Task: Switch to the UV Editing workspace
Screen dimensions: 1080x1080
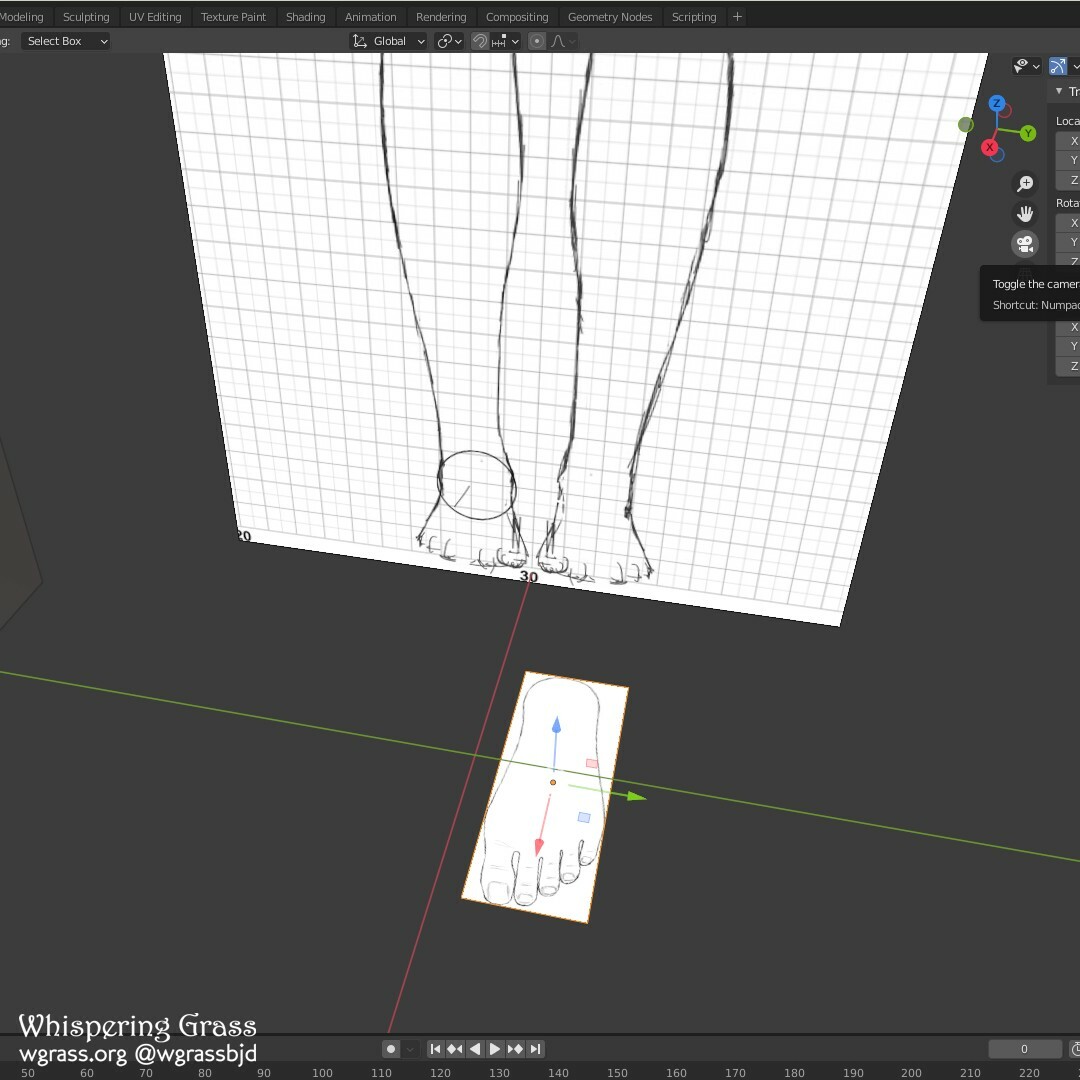Action: point(155,17)
